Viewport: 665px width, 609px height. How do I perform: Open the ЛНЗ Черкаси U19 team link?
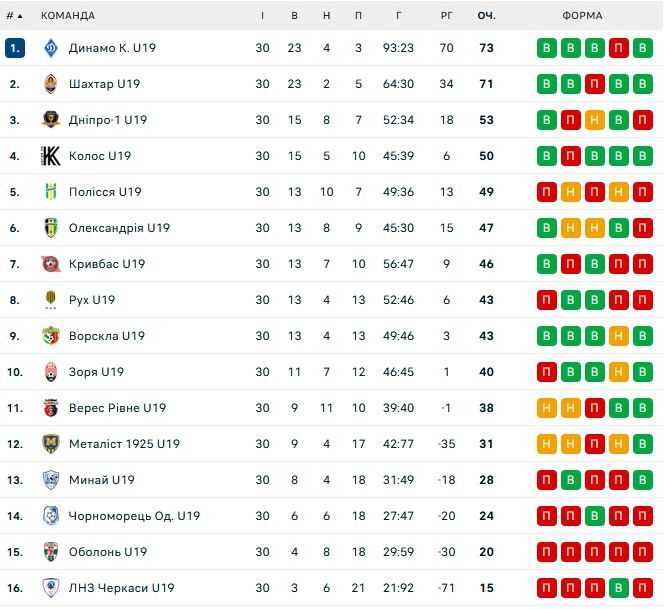coord(121,588)
